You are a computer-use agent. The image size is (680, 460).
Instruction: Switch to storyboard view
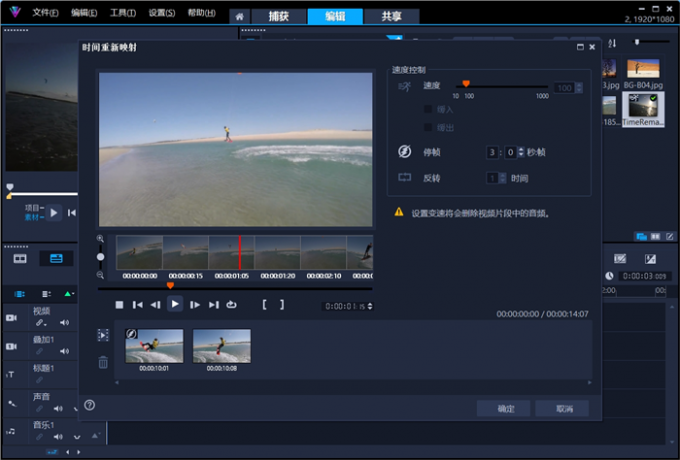coord(20,258)
